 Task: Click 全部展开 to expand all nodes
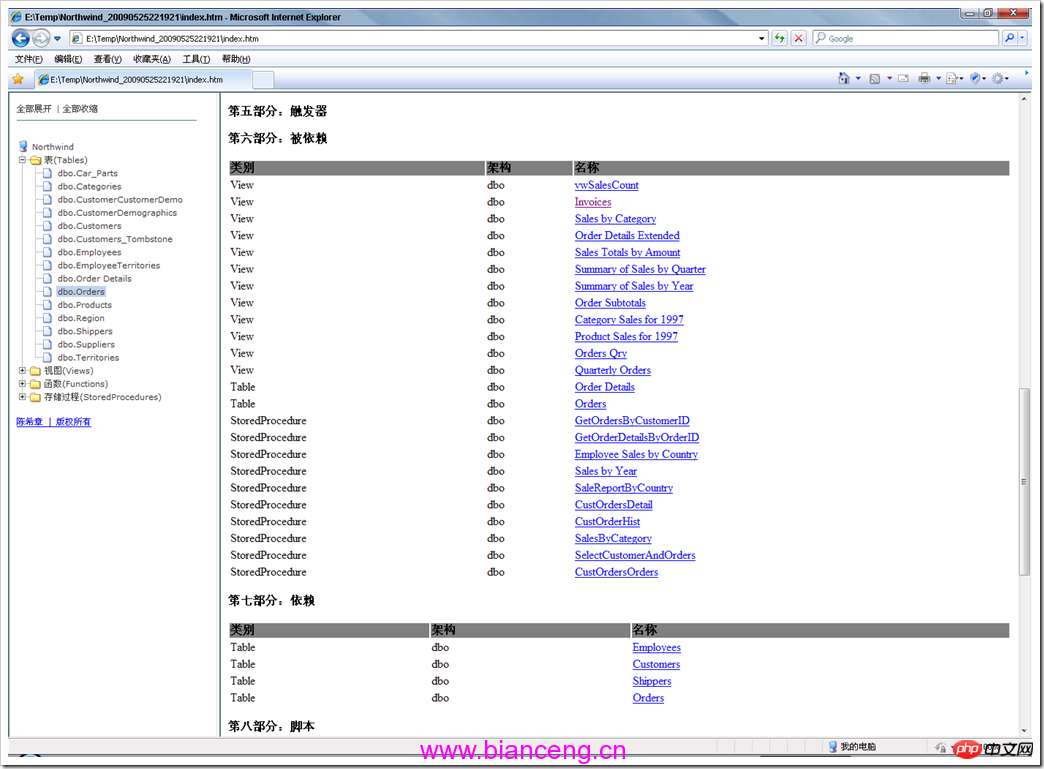tap(34, 109)
